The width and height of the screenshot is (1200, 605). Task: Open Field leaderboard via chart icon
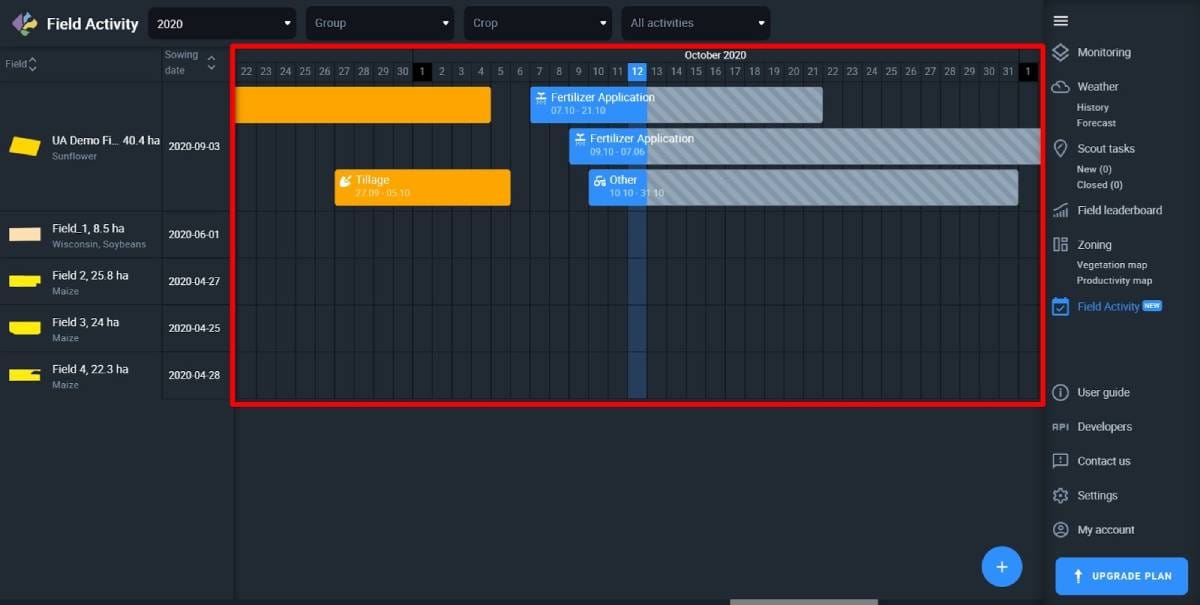point(1060,210)
